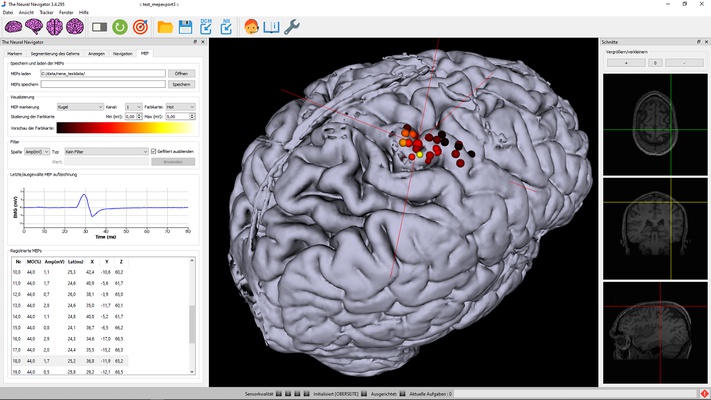
Task: Open the Farbkarte 'Hot' dropdown
Action: click(181, 106)
